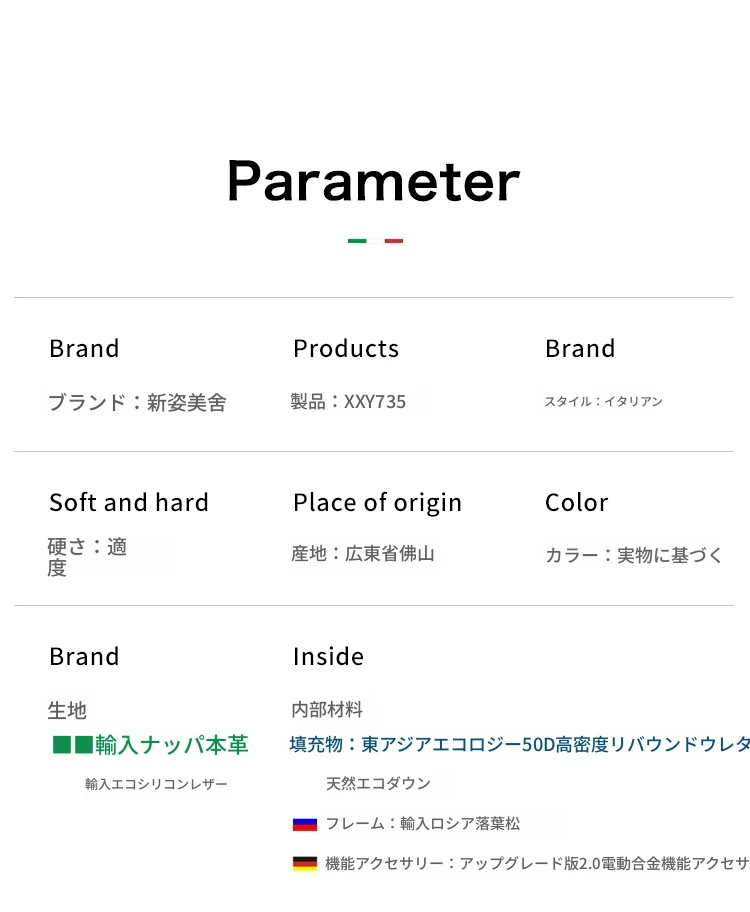The image size is (750, 912).
Task: Click product code XXY735
Action: [375, 402]
